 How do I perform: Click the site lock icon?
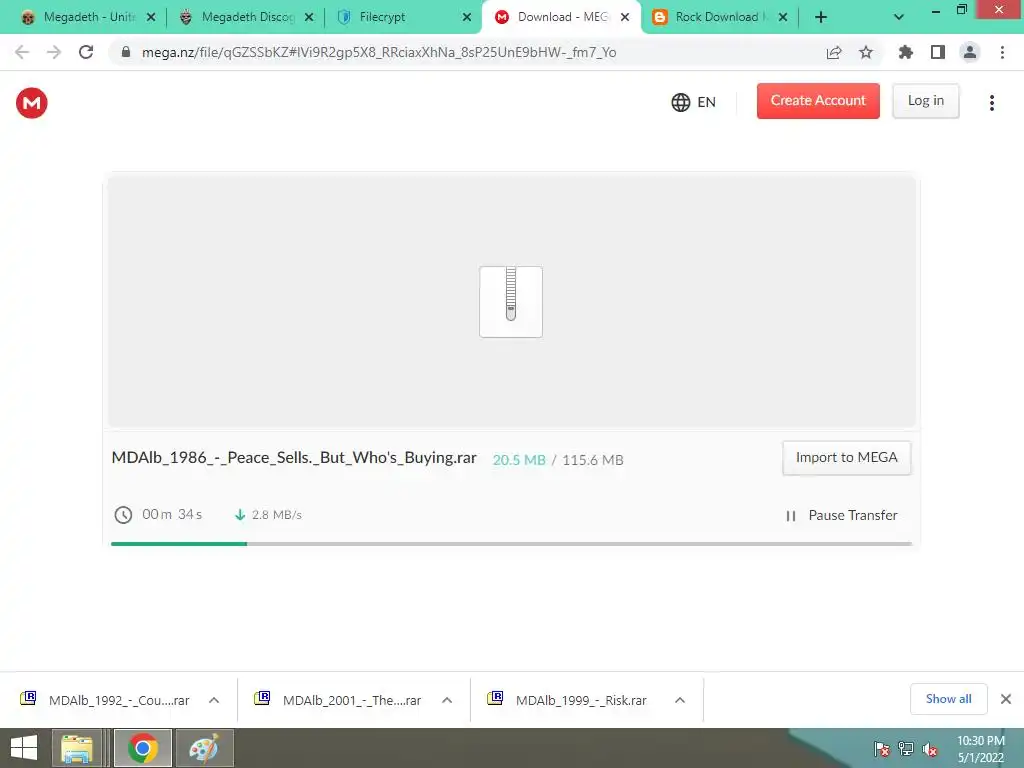(x=126, y=52)
